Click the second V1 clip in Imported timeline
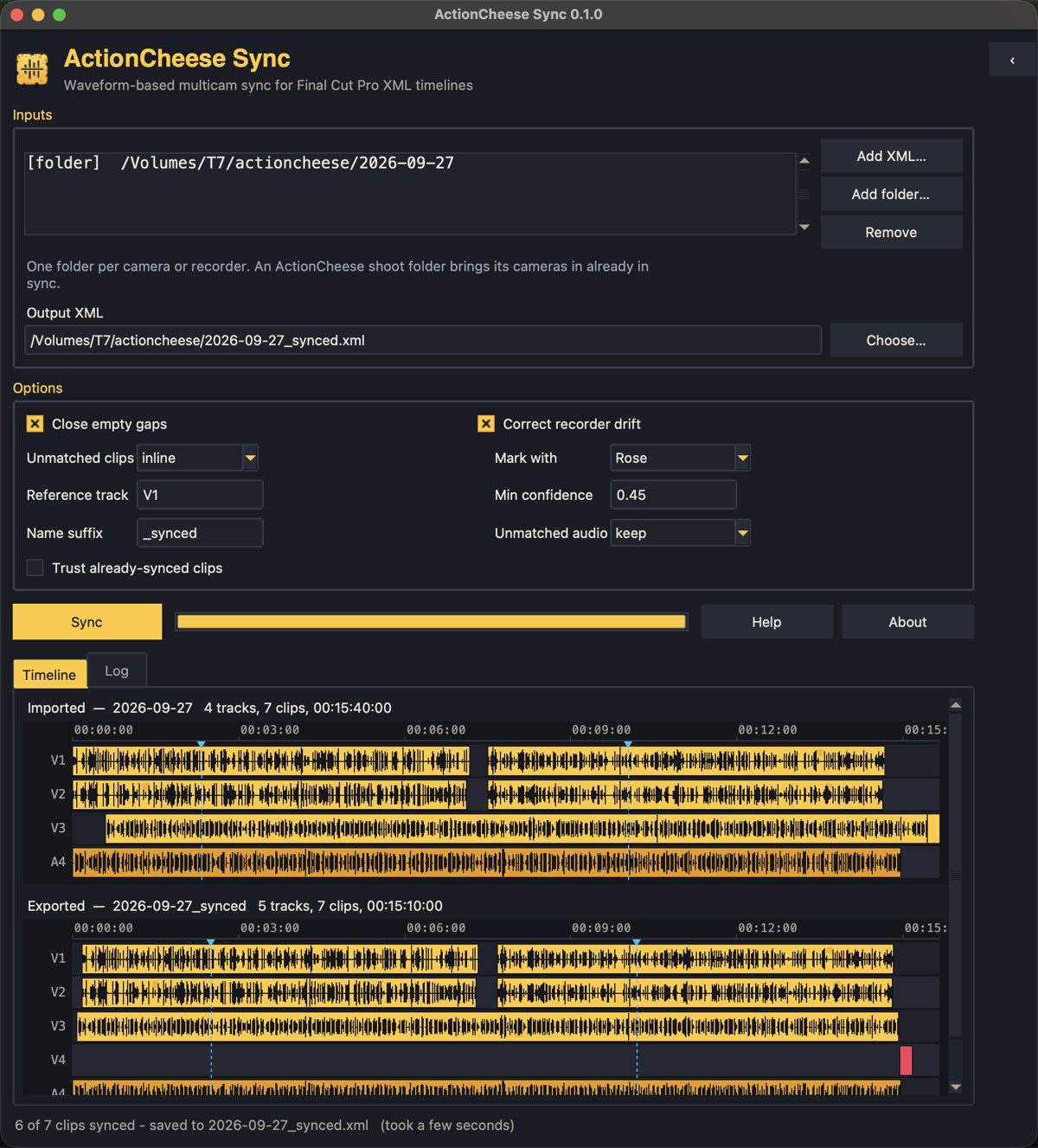 point(686,760)
